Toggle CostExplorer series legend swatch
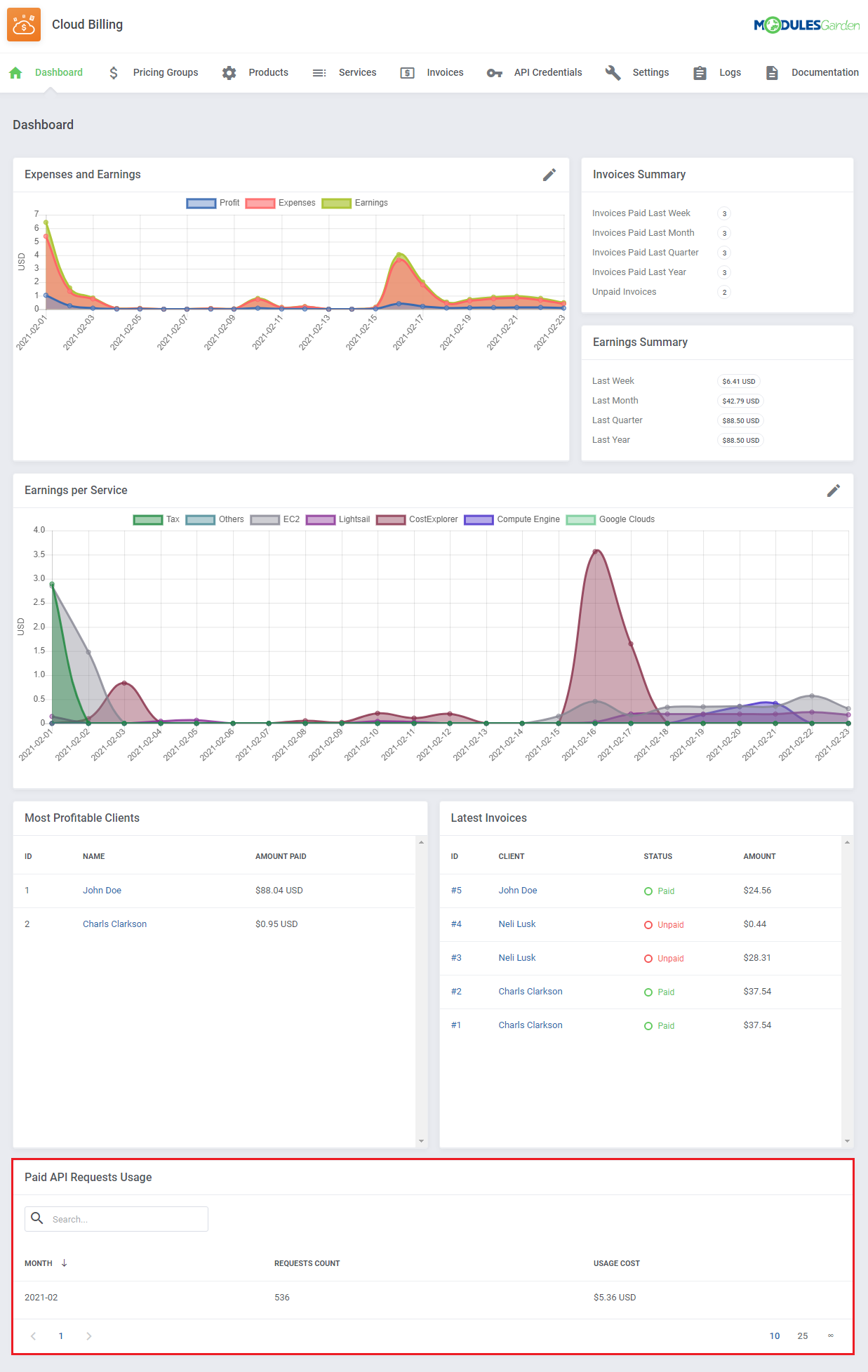Image resolution: width=868 pixels, height=1372 pixels. tap(391, 520)
